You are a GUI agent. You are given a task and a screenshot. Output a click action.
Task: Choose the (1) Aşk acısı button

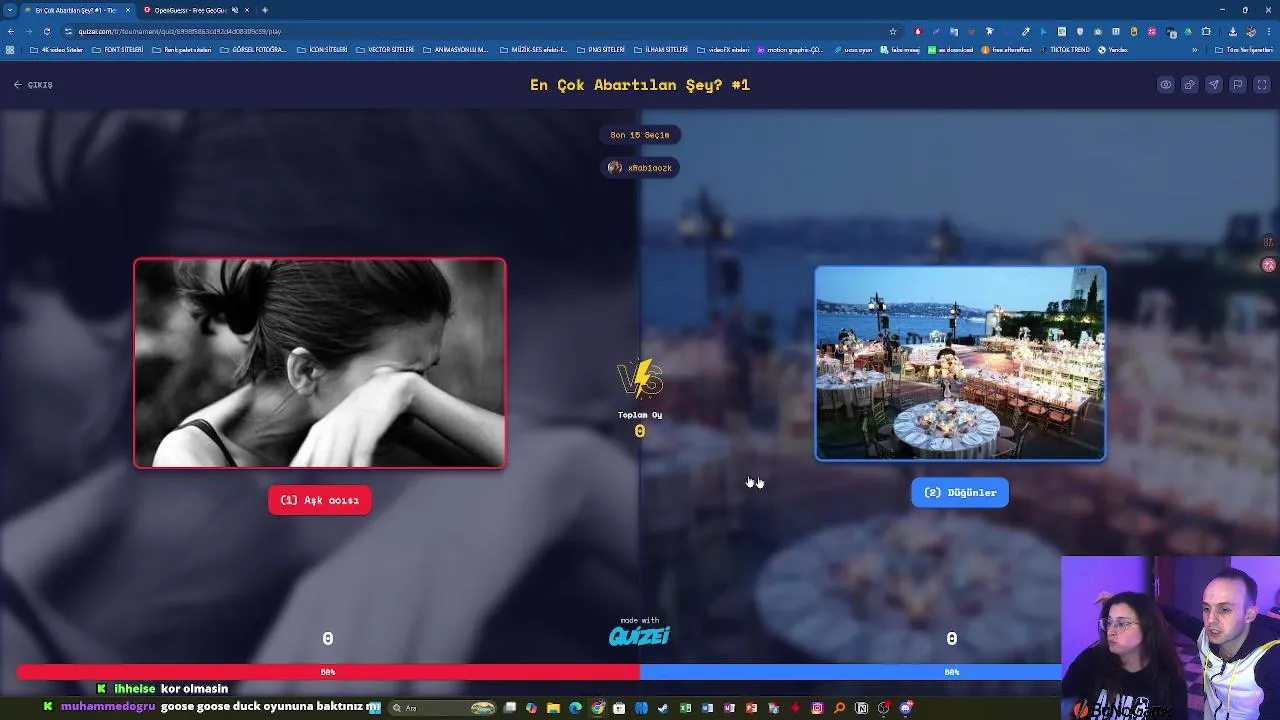pyautogui.click(x=320, y=500)
